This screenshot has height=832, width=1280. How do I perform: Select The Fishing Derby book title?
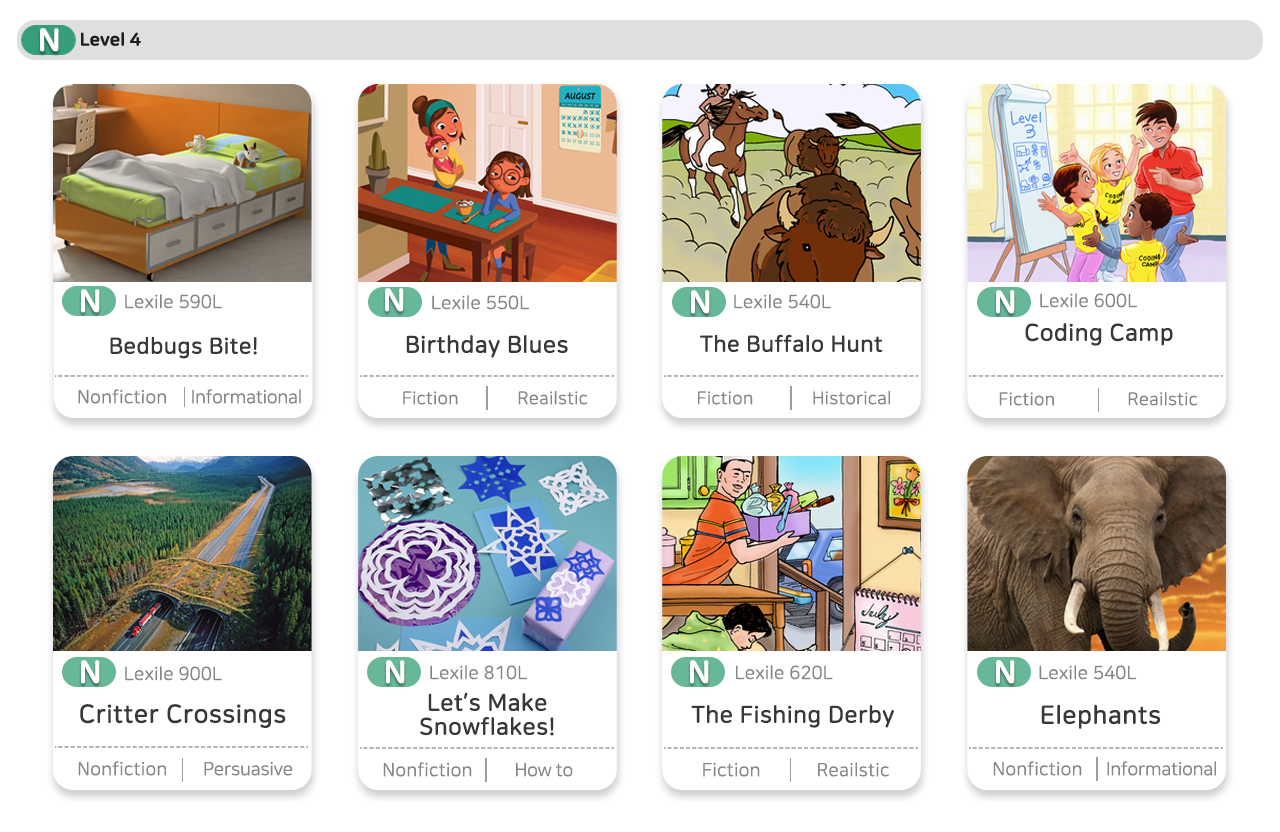pos(793,715)
